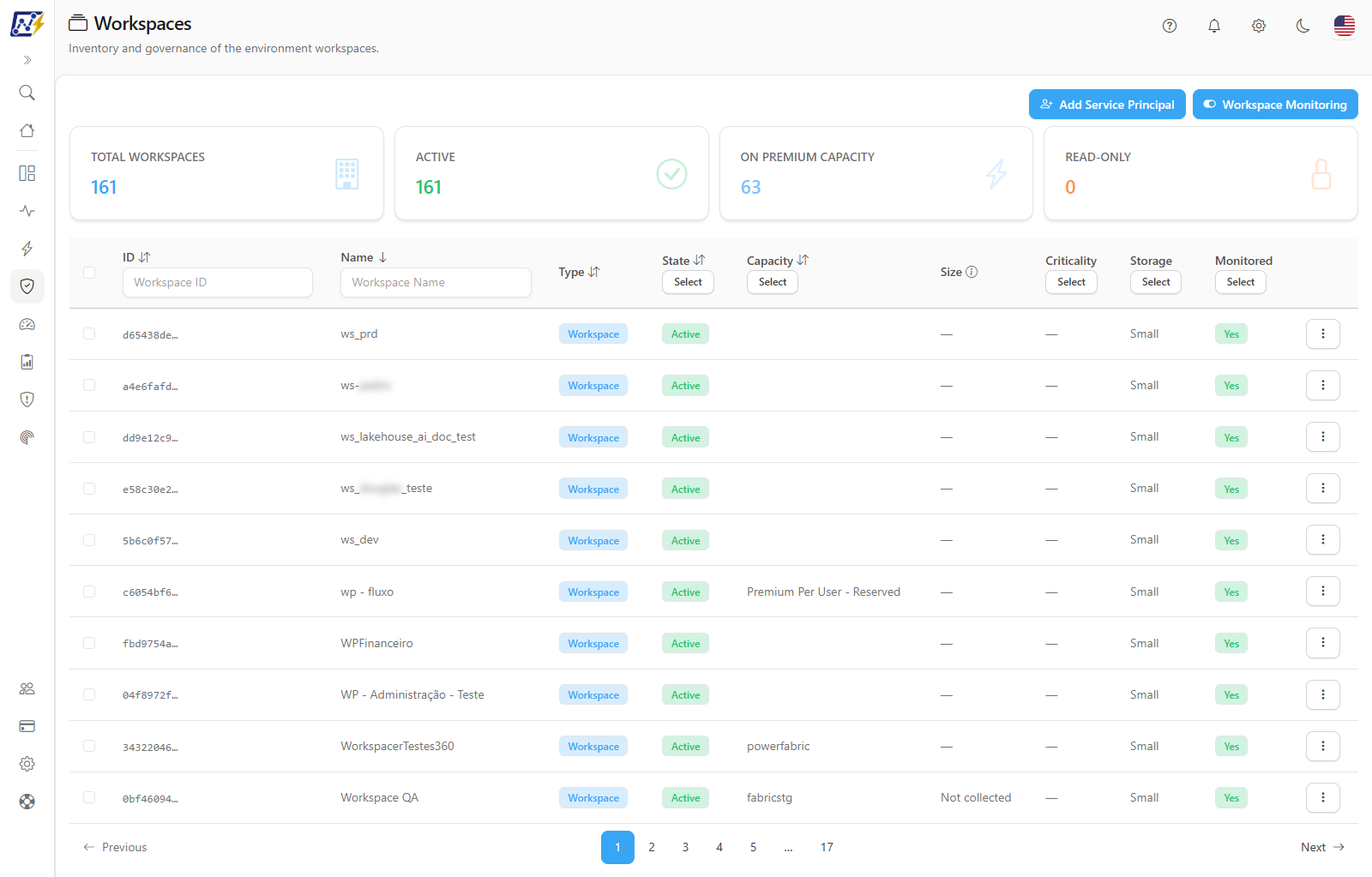
Task: Open the shield alert icon in sidebar
Action: [27, 399]
